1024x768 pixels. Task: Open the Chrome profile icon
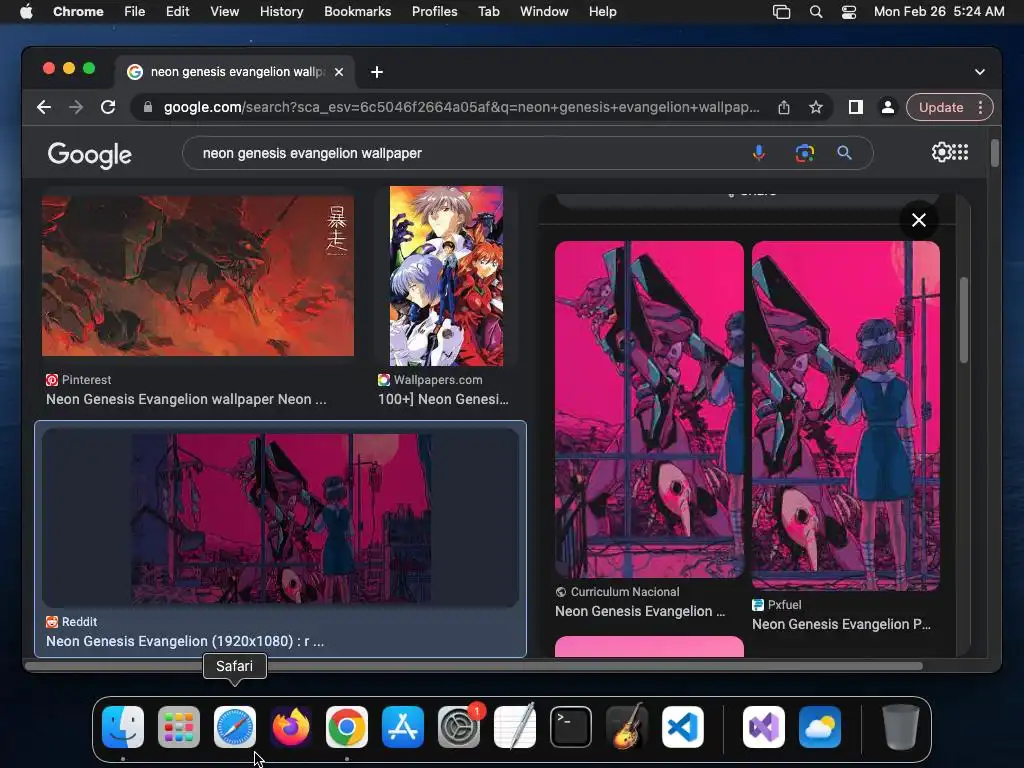tap(888, 107)
